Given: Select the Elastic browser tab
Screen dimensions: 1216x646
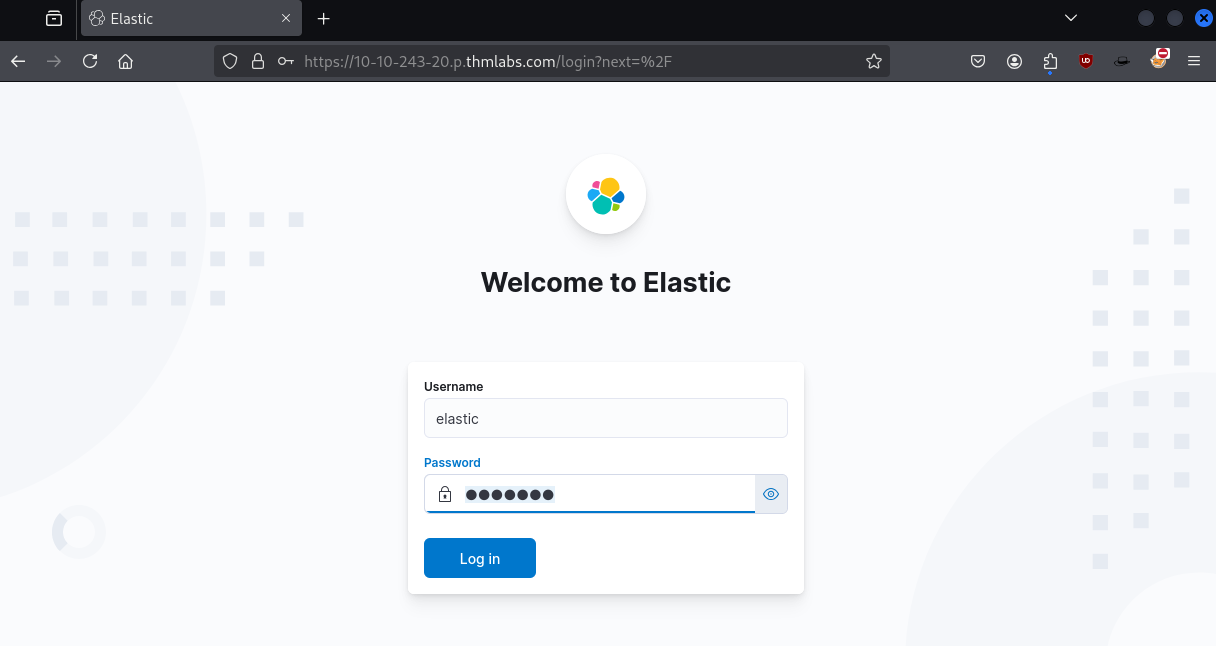Looking at the screenshot, I should [x=190, y=18].
